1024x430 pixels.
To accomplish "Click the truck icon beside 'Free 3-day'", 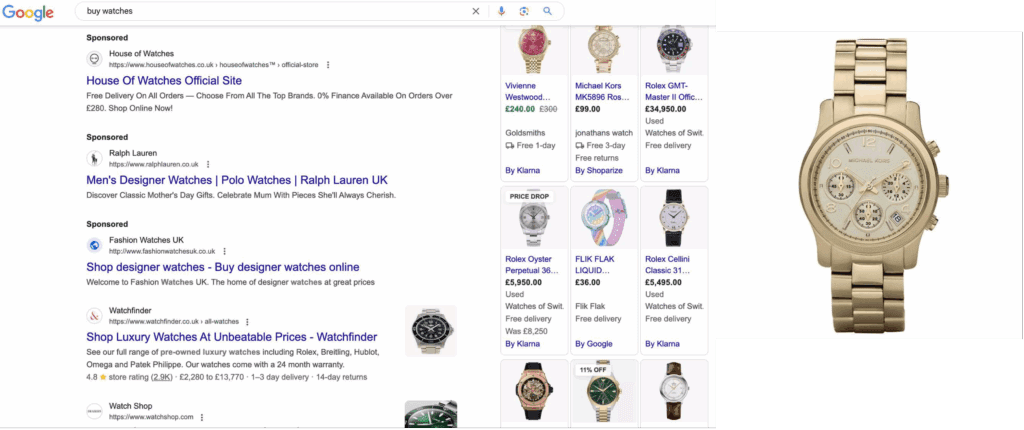I will point(580,145).
